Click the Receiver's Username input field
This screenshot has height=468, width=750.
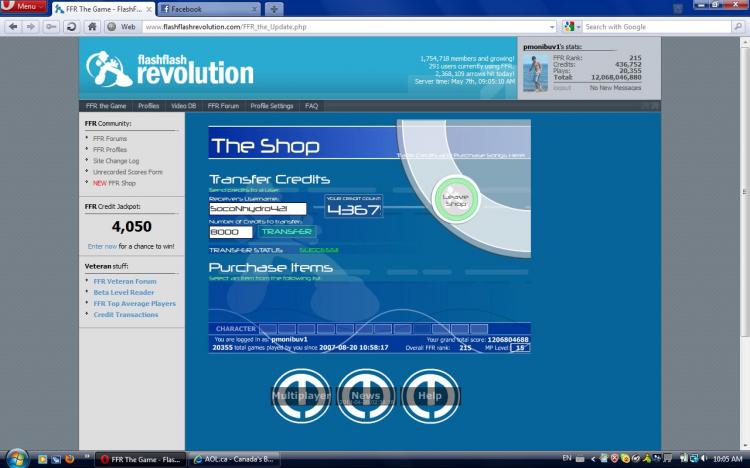[258, 209]
